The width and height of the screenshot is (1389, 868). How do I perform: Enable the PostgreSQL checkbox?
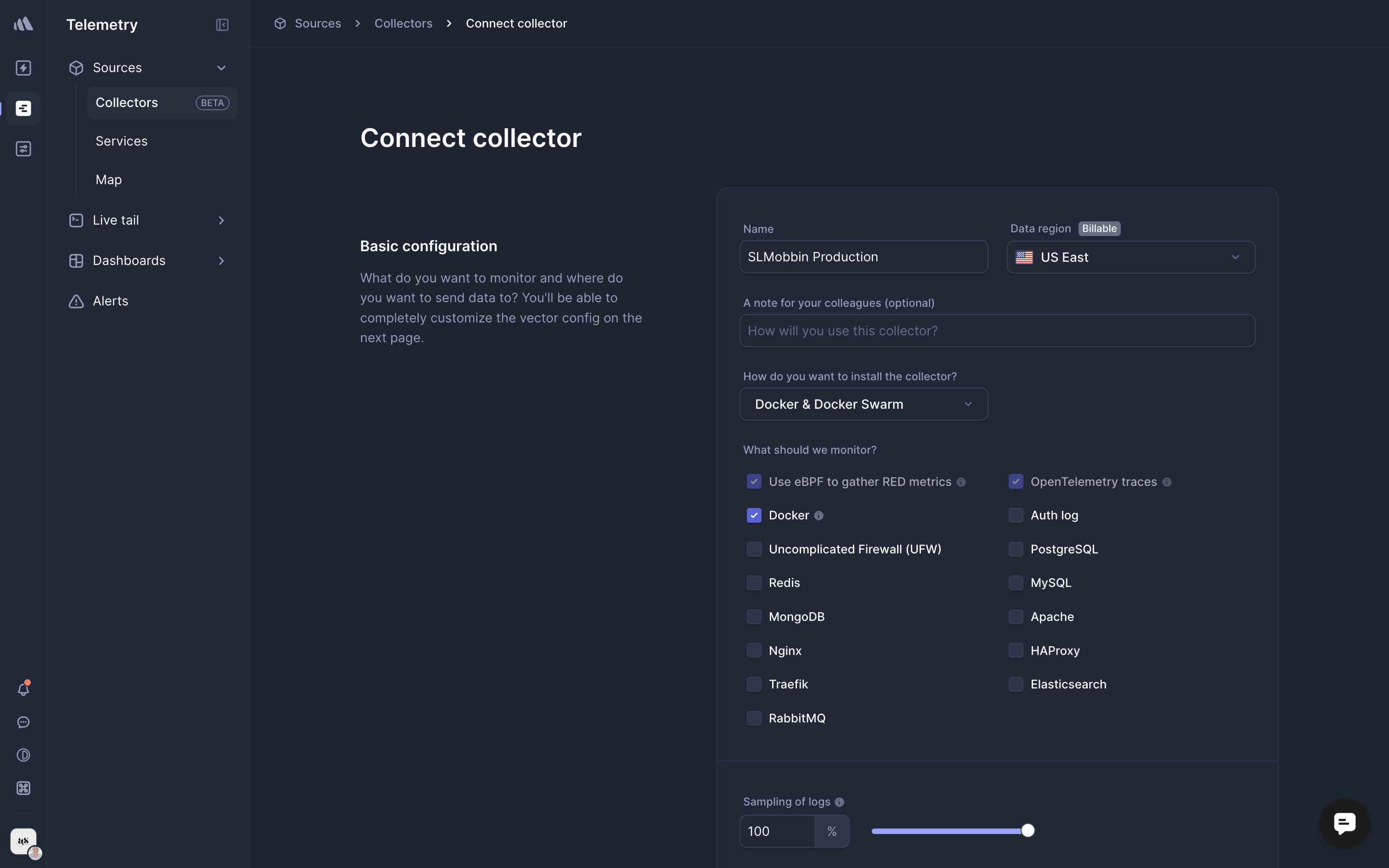(x=1016, y=549)
